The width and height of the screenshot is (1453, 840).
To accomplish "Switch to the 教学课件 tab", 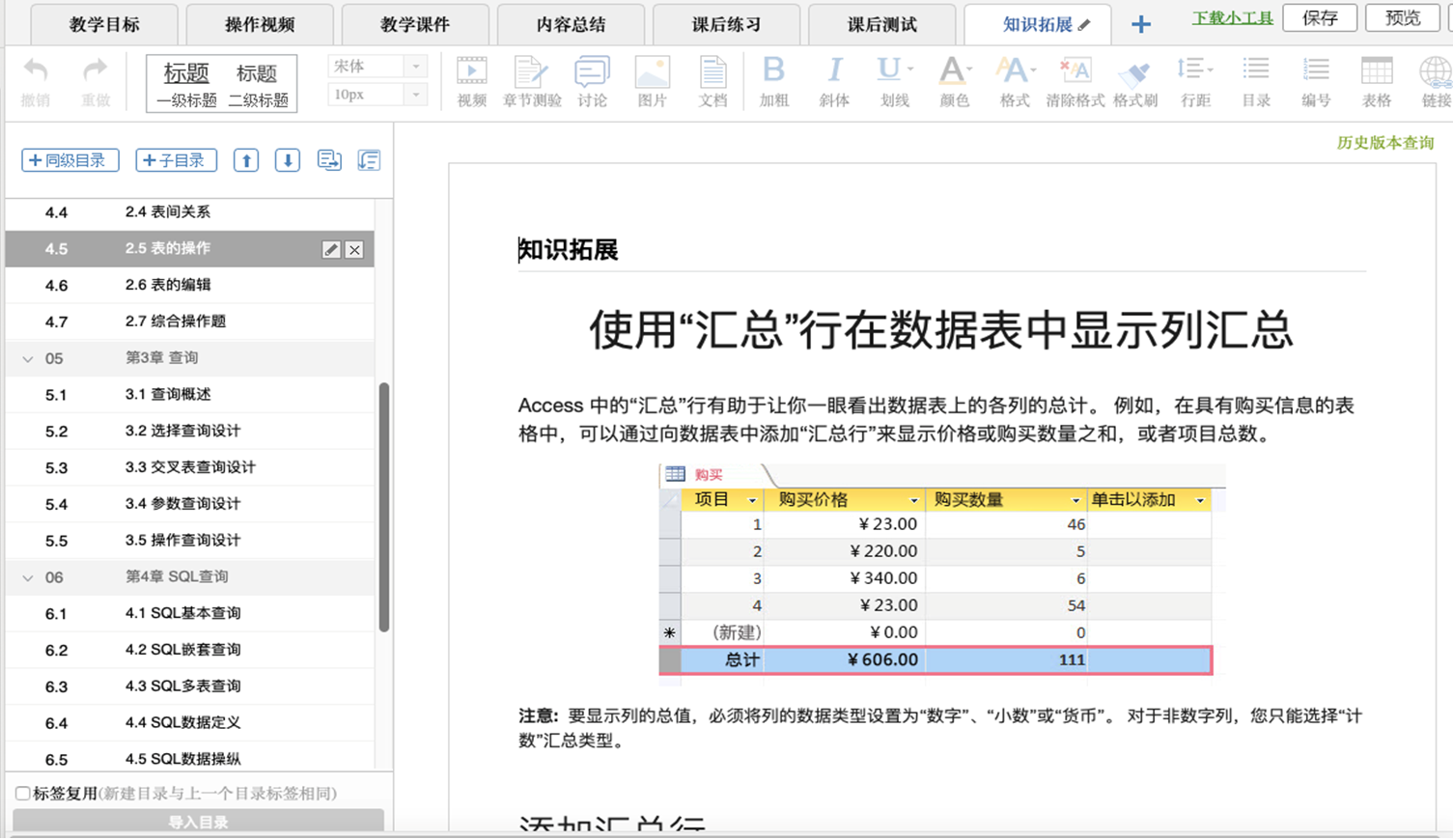I will 415,25.
